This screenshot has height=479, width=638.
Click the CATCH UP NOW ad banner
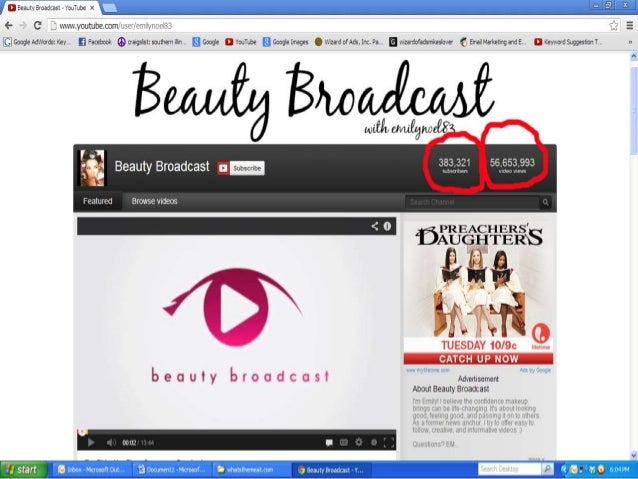click(x=478, y=359)
